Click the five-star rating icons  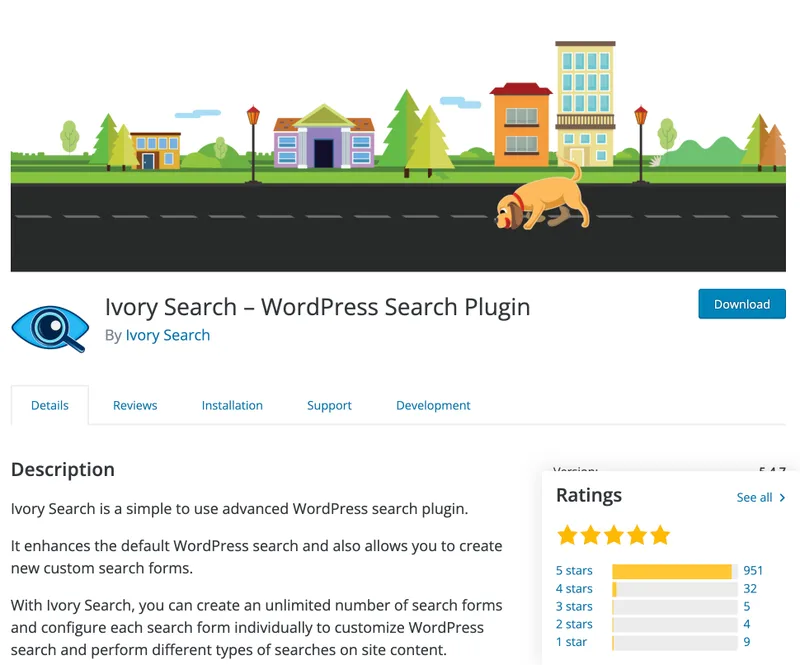[613, 535]
